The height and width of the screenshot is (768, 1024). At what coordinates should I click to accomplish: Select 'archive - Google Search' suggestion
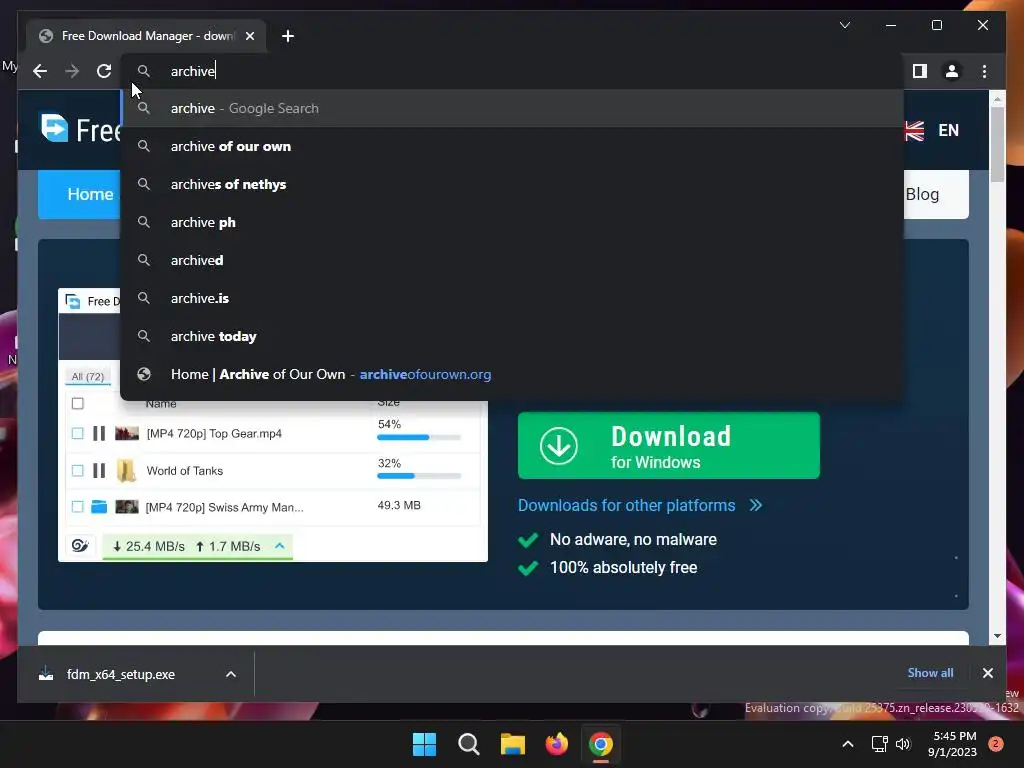(x=512, y=108)
